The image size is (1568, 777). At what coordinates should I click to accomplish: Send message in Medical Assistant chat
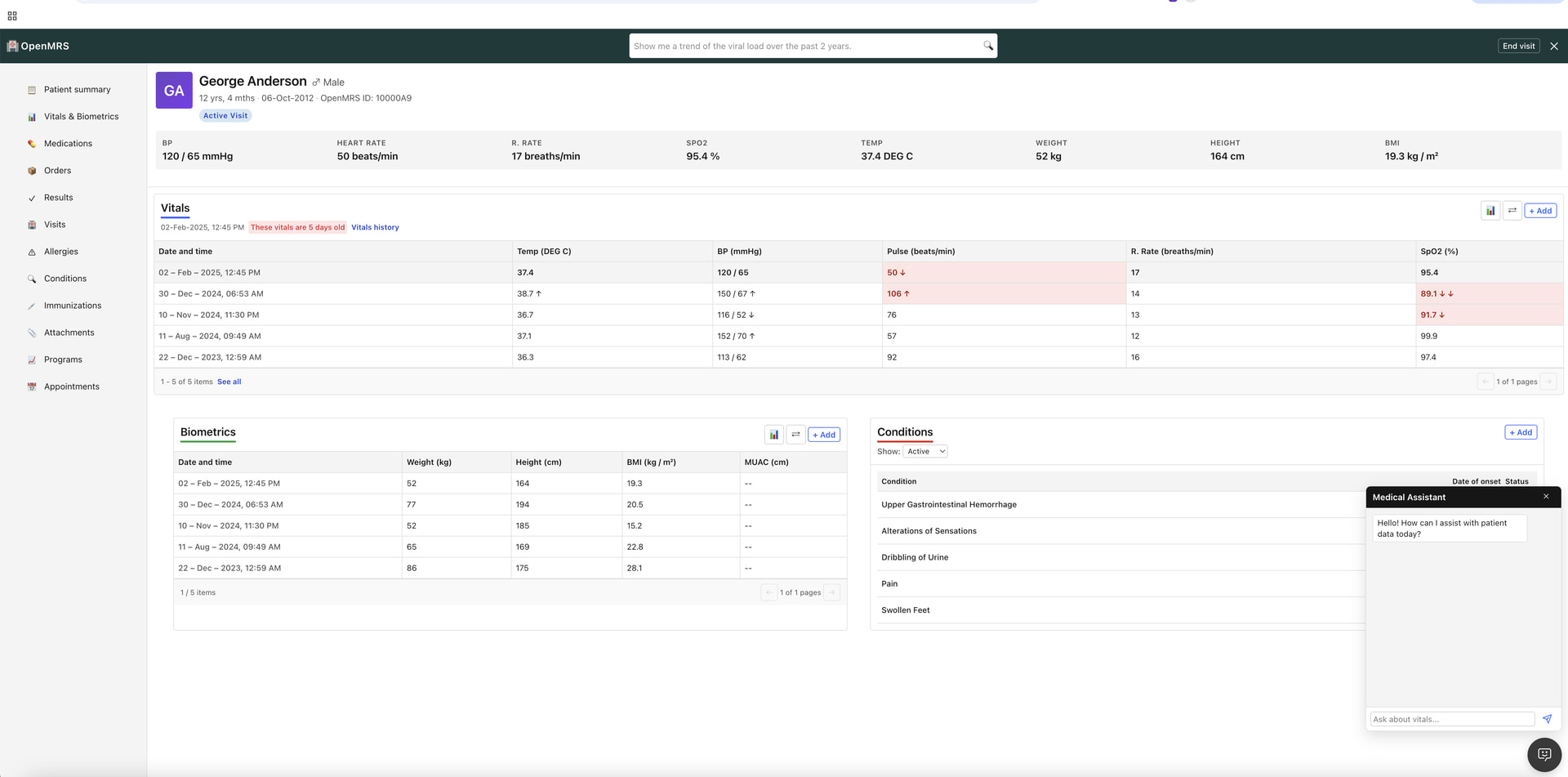tap(1547, 719)
